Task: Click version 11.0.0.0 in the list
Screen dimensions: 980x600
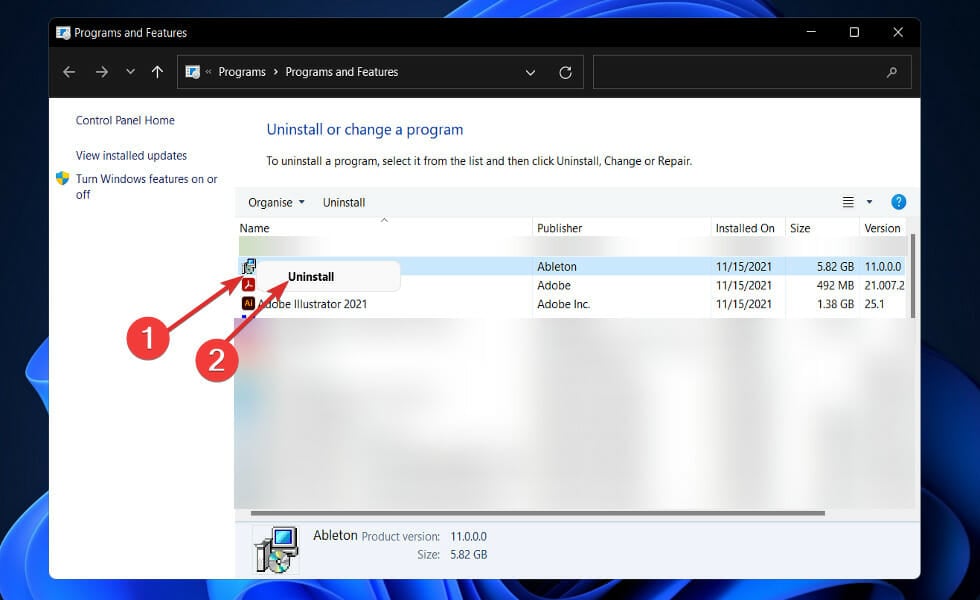Action: coord(883,267)
